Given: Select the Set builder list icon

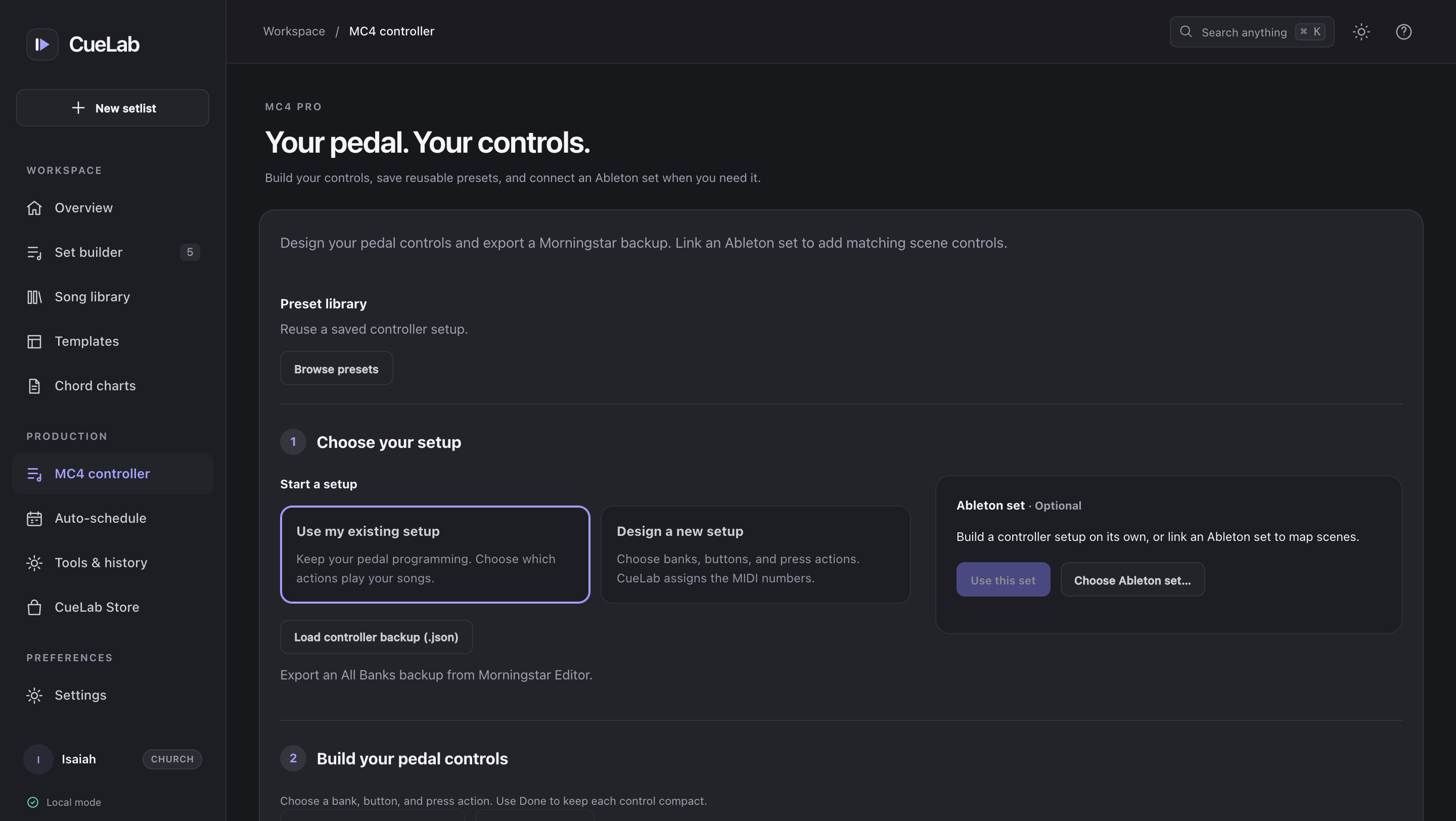Looking at the screenshot, I should [x=34, y=253].
